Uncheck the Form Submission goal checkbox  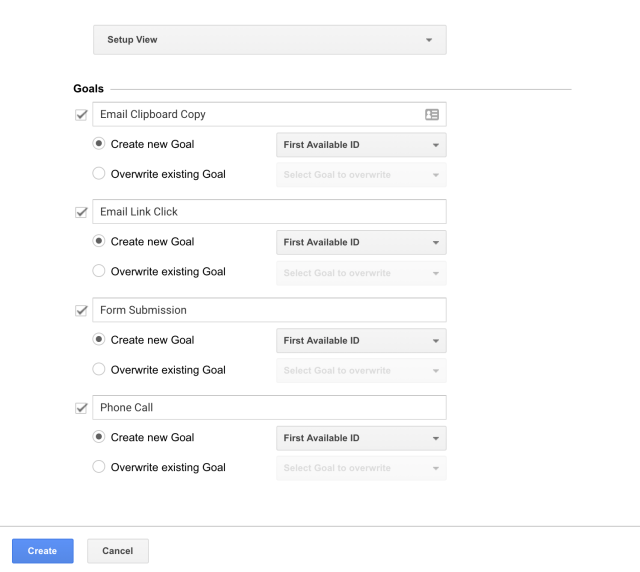81,310
